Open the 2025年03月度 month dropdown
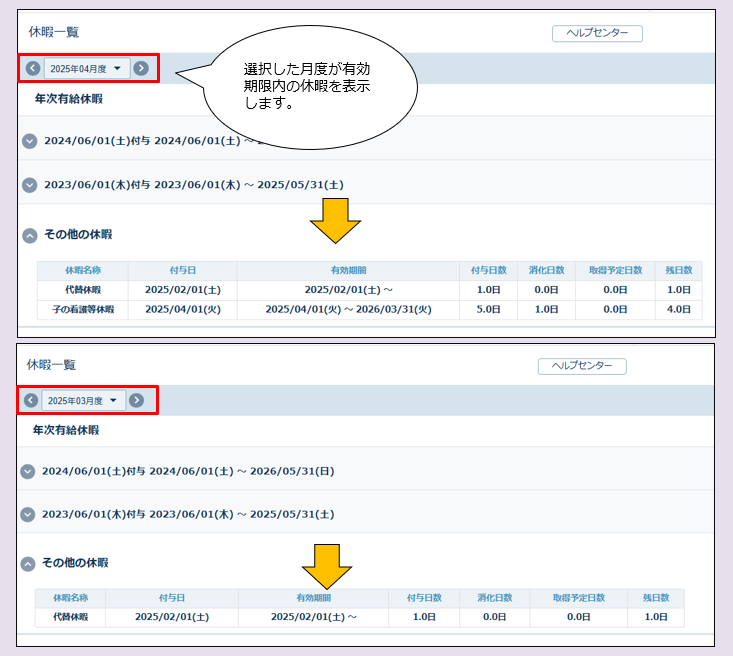This screenshot has width=733, height=656. point(84,400)
